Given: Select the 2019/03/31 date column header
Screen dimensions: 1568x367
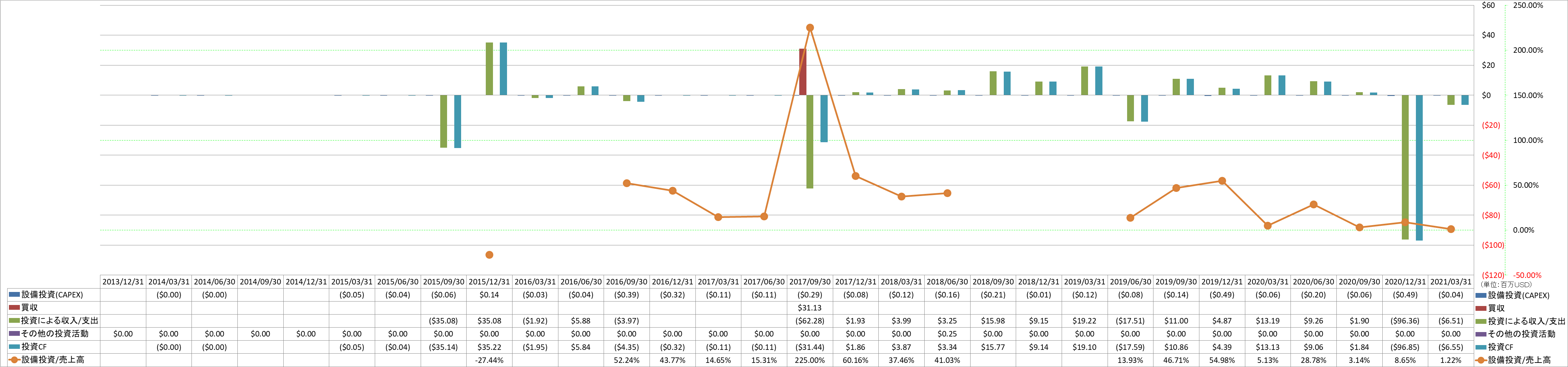Looking at the screenshot, I should coord(1085,282).
